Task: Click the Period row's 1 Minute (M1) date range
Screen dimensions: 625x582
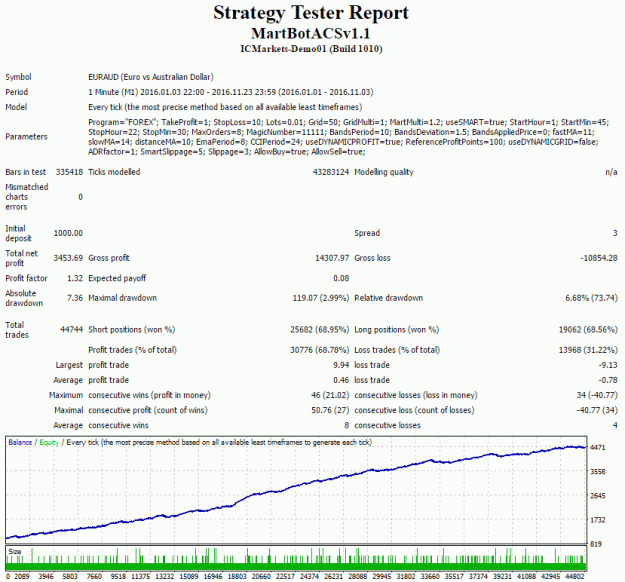Action: tap(231, 92)
